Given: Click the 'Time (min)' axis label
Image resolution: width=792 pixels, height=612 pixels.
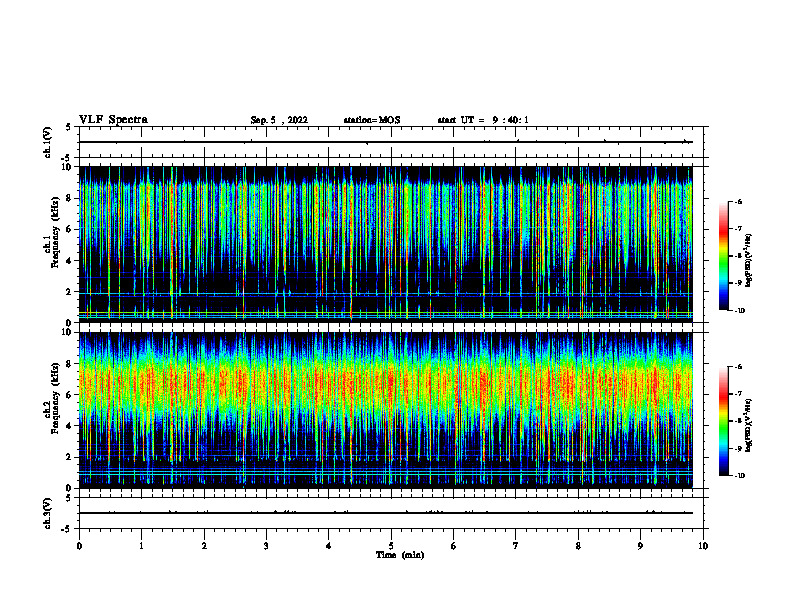Looking at the screenshot, I should [400, 555].
